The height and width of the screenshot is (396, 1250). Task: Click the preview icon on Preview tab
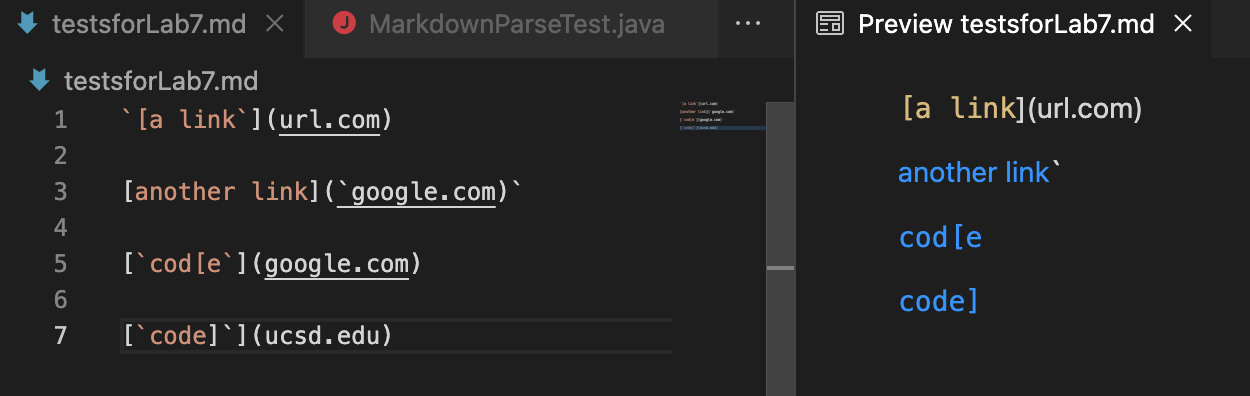click(x=829, y=25)
